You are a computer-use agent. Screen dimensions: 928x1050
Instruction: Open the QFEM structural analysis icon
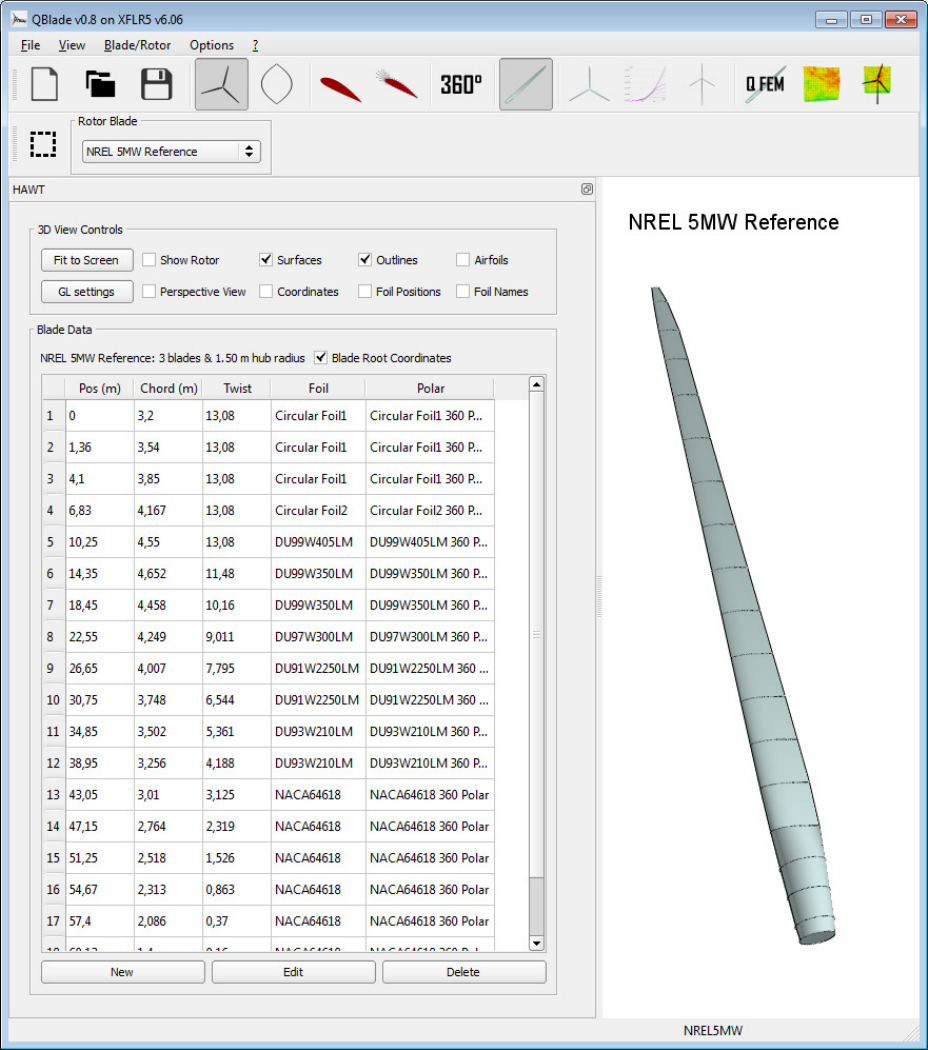click(x=766, y=84)
